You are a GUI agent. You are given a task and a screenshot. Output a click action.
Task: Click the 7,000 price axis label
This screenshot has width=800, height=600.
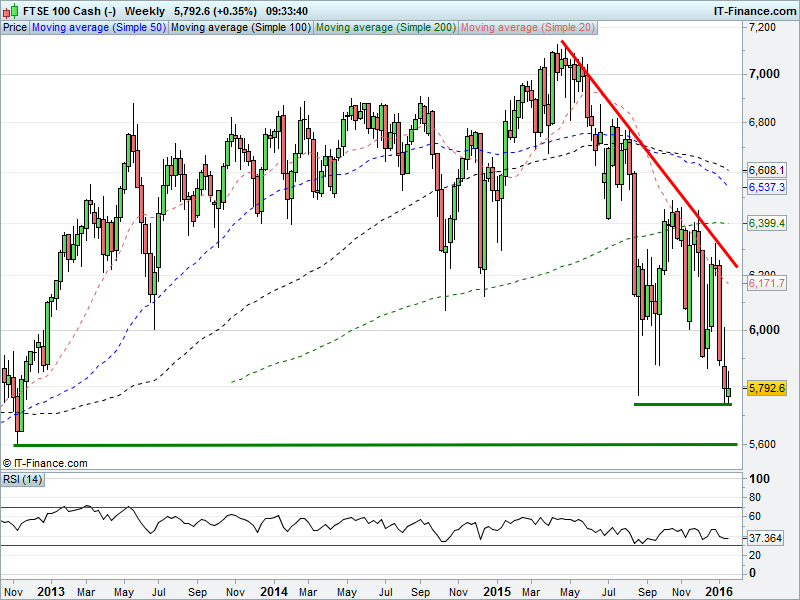pos(764,74)
